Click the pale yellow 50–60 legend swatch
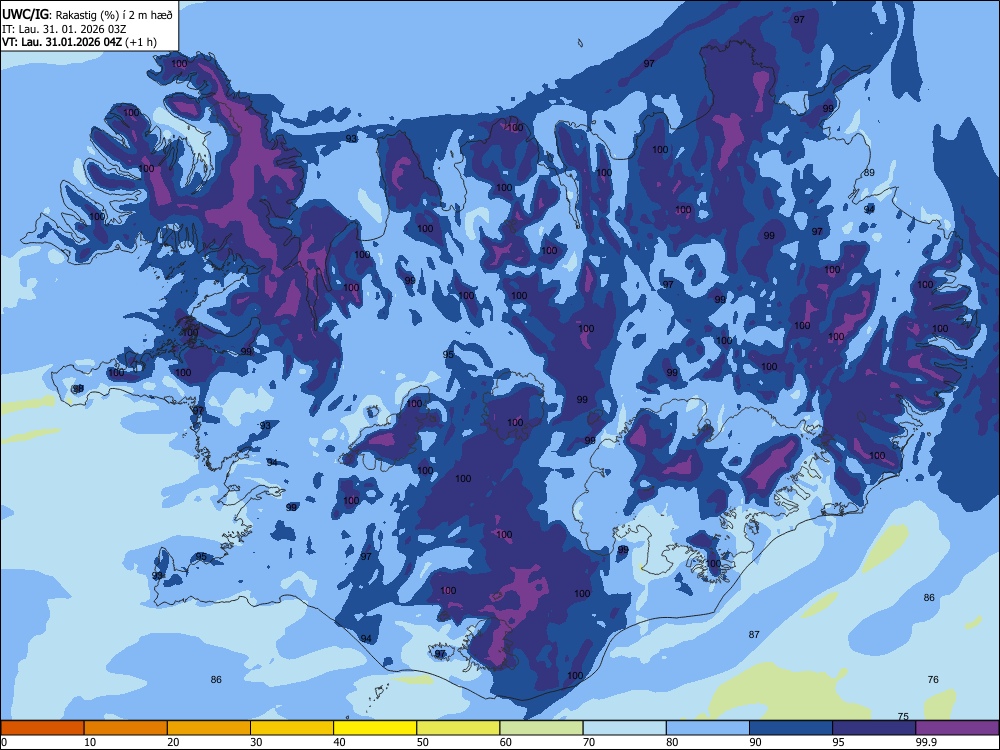Image resolution: width=1000 pixels, height=750 pixels. coord(458,728)
